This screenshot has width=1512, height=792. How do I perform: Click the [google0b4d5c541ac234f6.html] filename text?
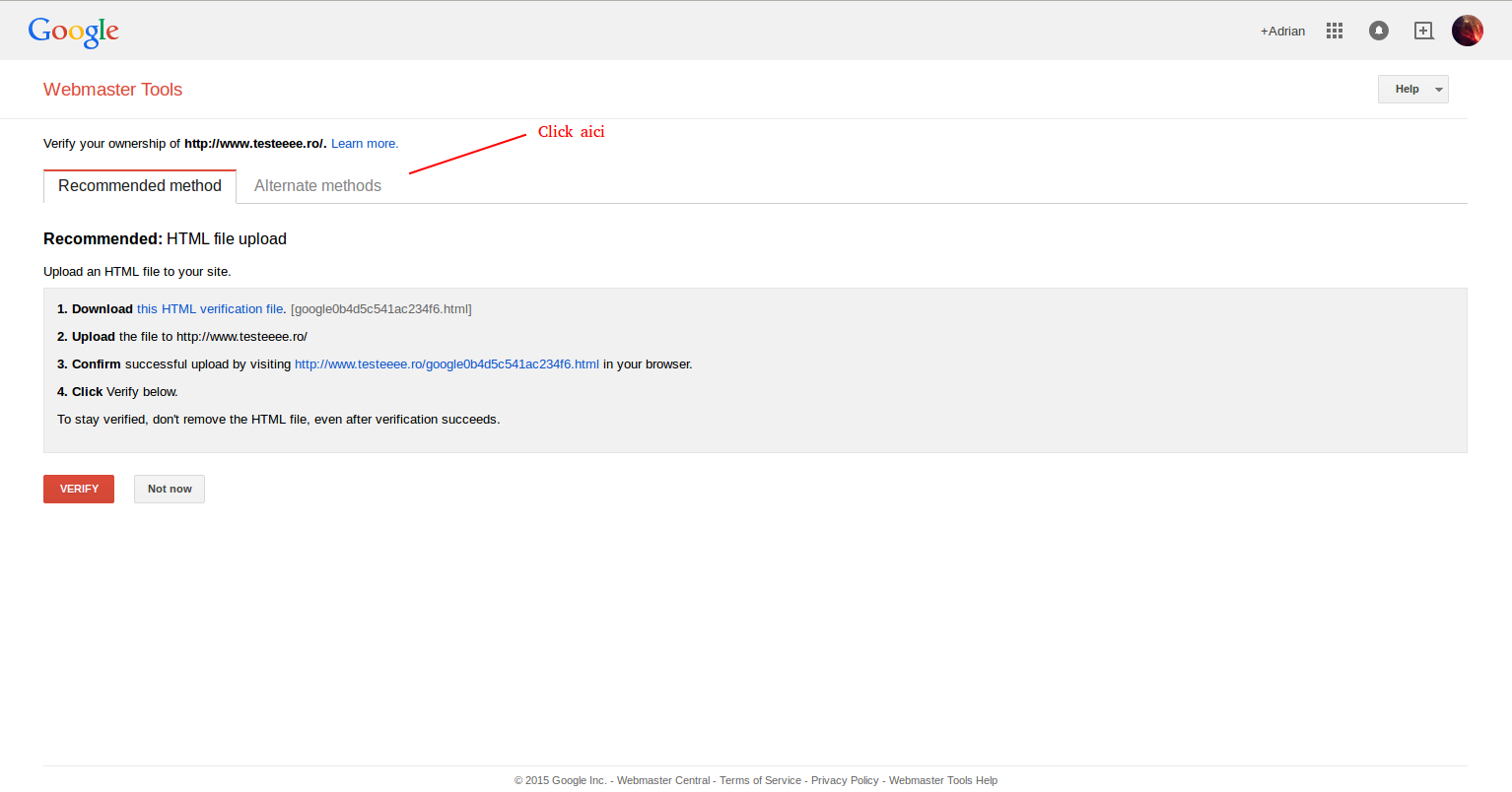click(x=381, y=309)
